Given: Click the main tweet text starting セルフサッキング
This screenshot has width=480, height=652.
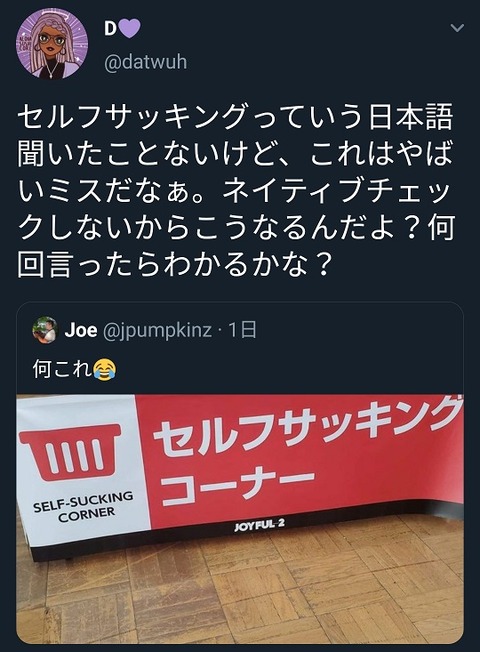Looking at the screenshot, I should [235, 191].
